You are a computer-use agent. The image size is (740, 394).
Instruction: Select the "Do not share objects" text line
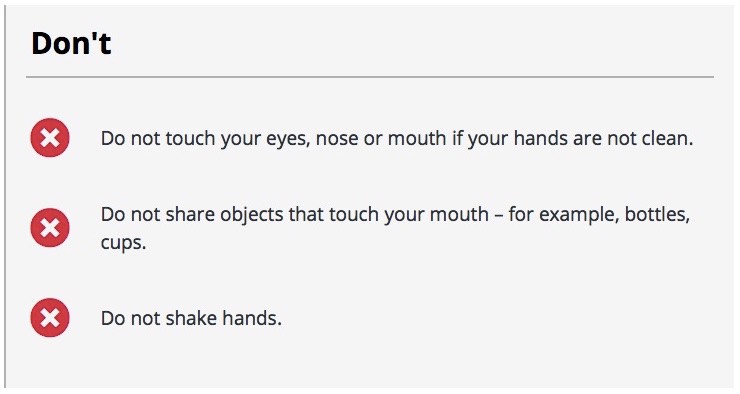[x=395, y=228]
